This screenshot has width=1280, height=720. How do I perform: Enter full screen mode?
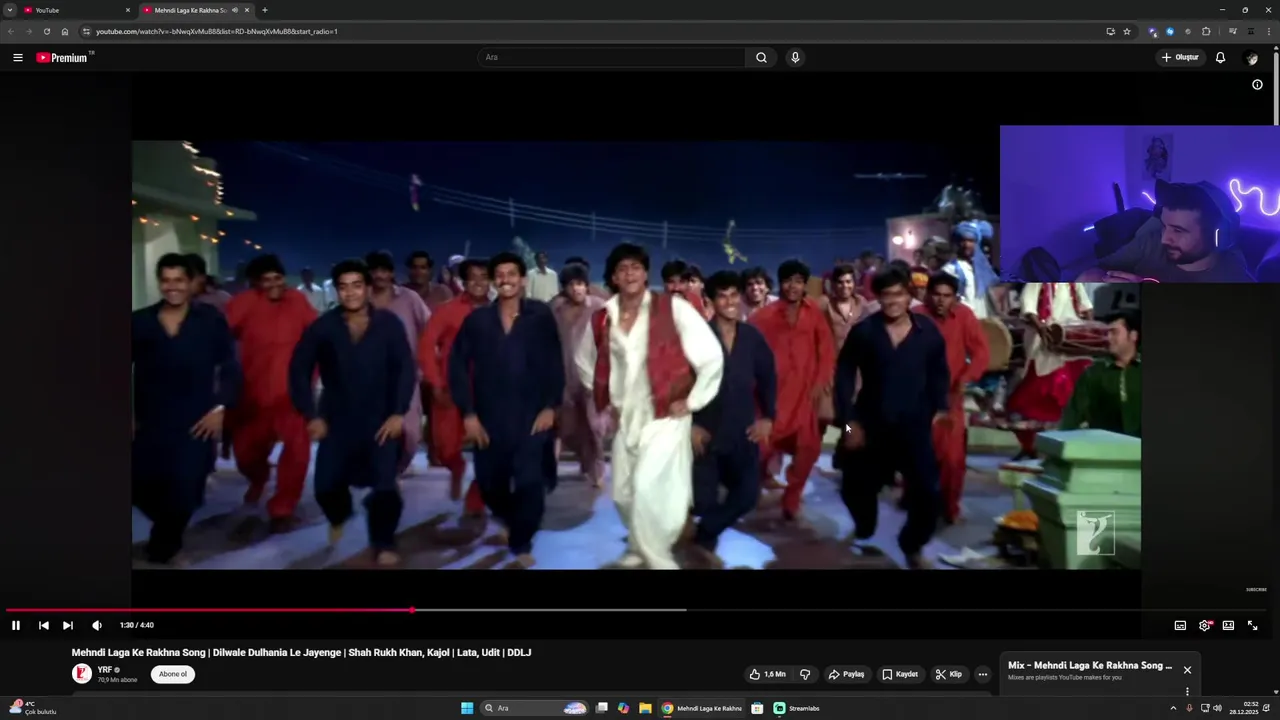pos(1252,625)
